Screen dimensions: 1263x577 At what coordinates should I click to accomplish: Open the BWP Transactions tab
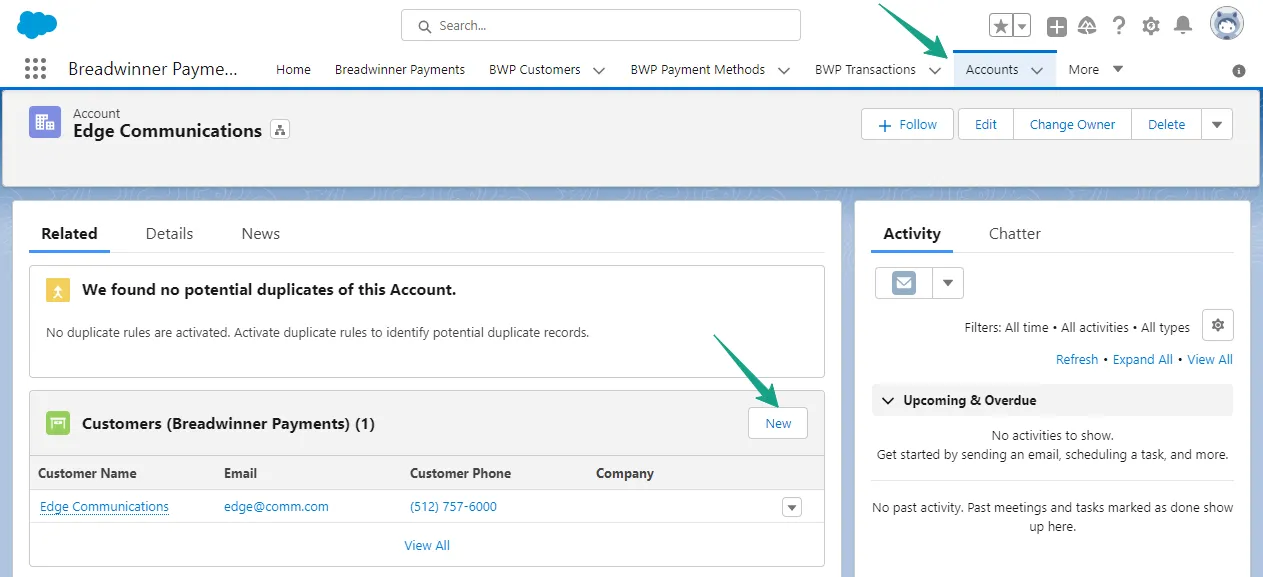coord(865,70)
